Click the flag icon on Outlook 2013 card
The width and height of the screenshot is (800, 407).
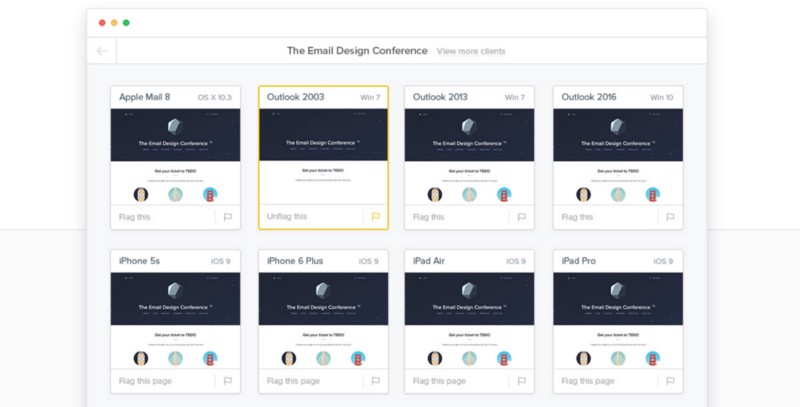pos(523,216)
